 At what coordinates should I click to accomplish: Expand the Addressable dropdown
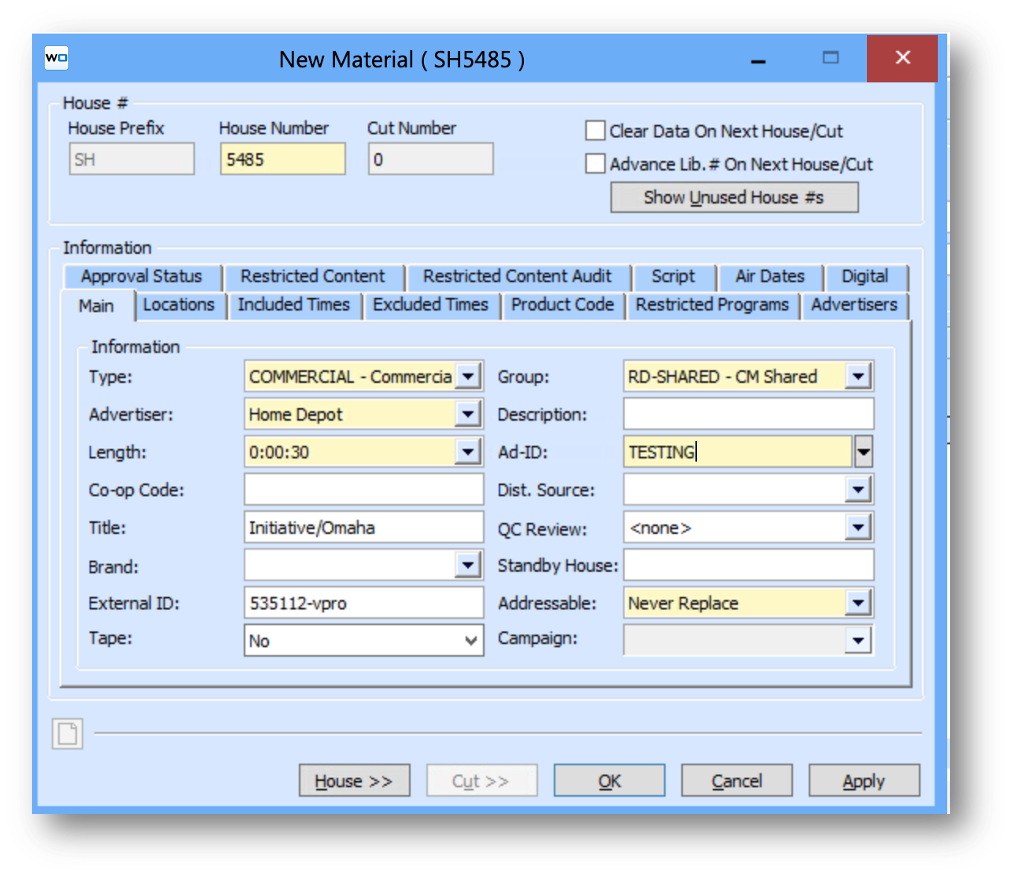pyautogui.click(x=858, y=603)
